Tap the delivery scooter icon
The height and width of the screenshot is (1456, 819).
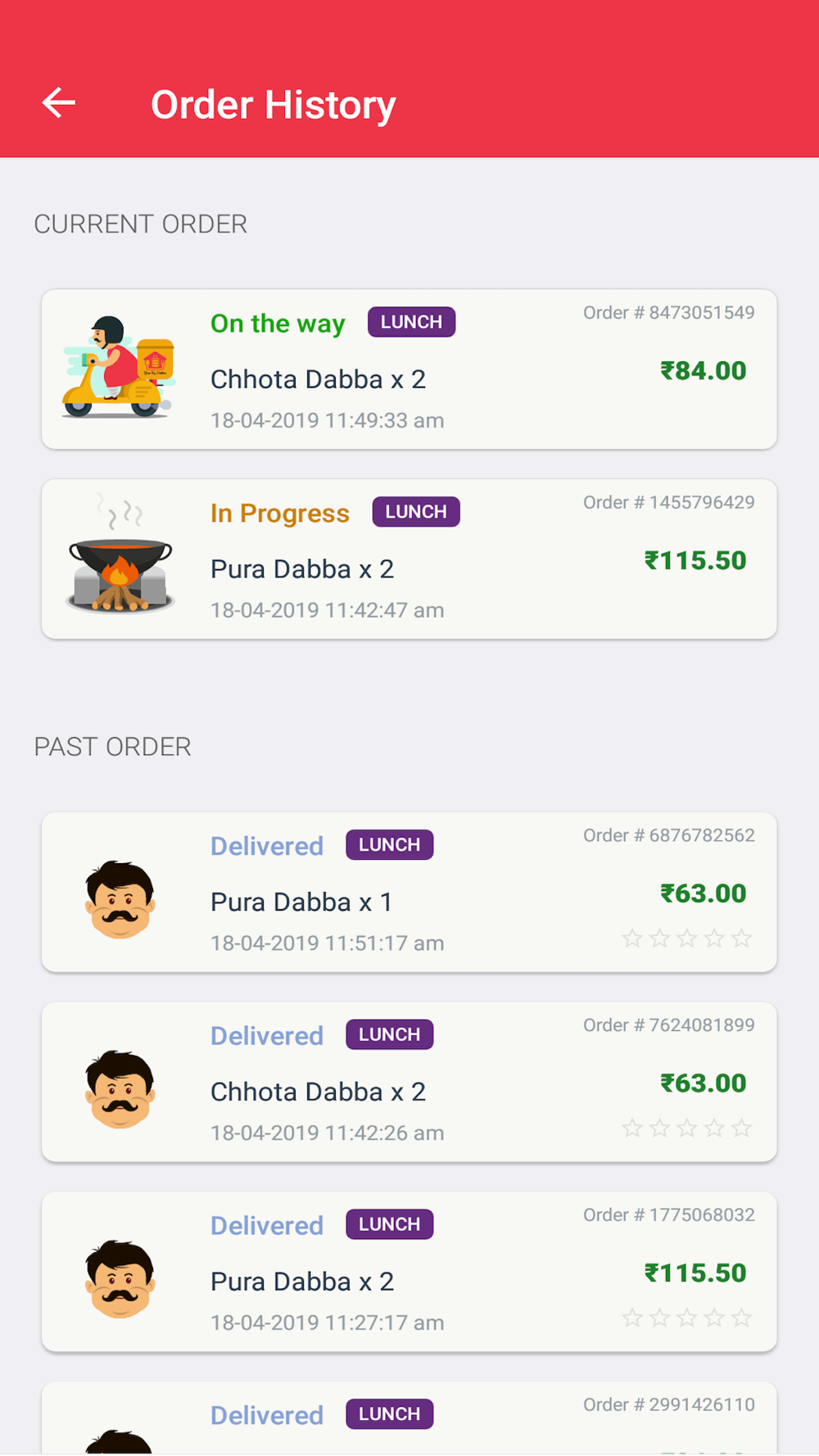[x=119, y=368]
